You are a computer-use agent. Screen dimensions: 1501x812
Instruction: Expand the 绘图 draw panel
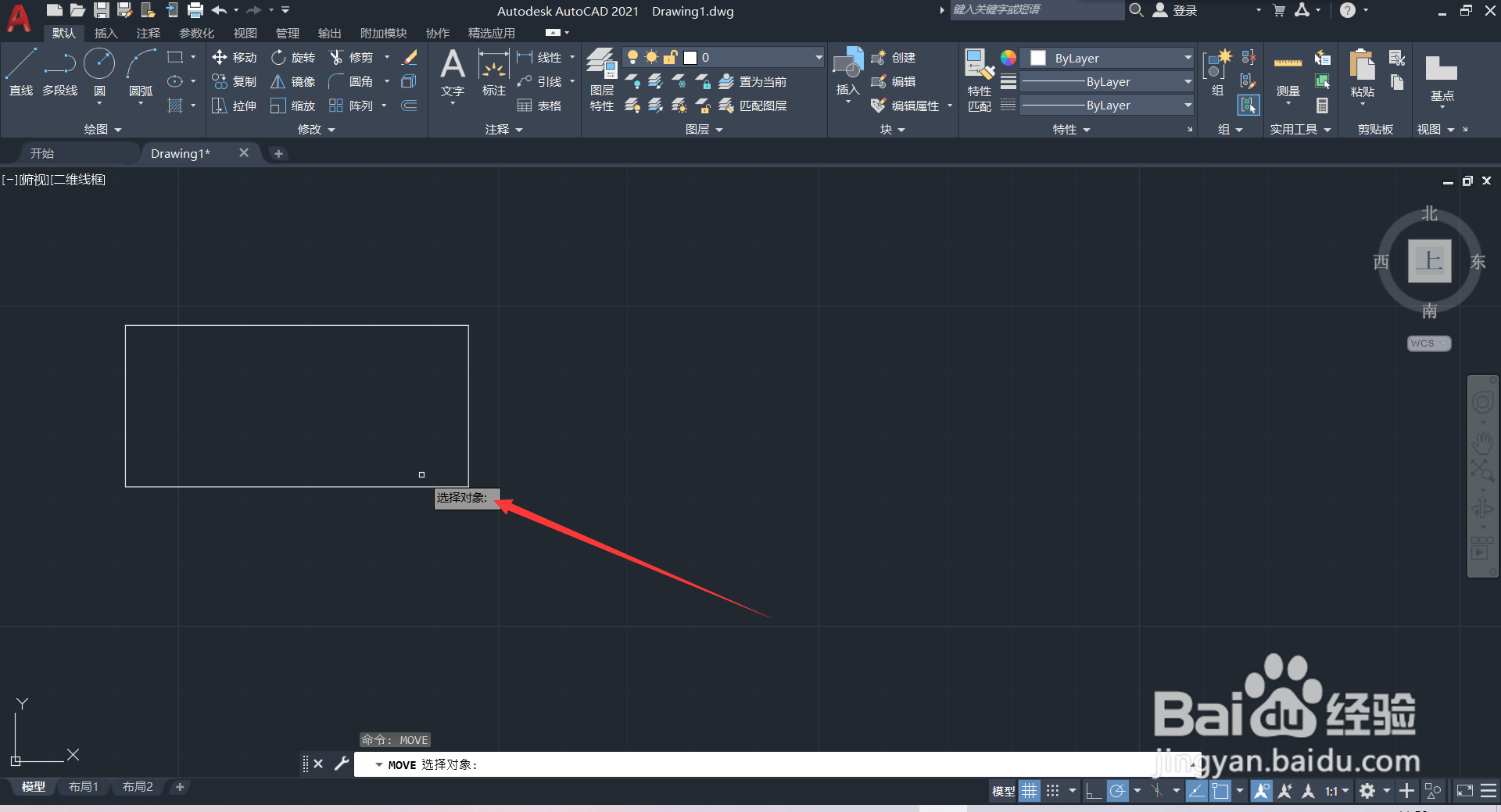tap(103, 129)
